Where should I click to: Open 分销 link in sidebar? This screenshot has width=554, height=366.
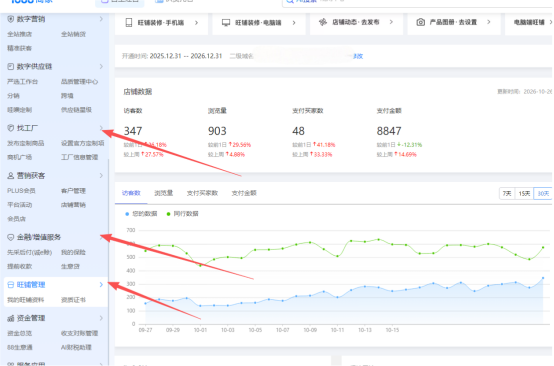(13, 96)
